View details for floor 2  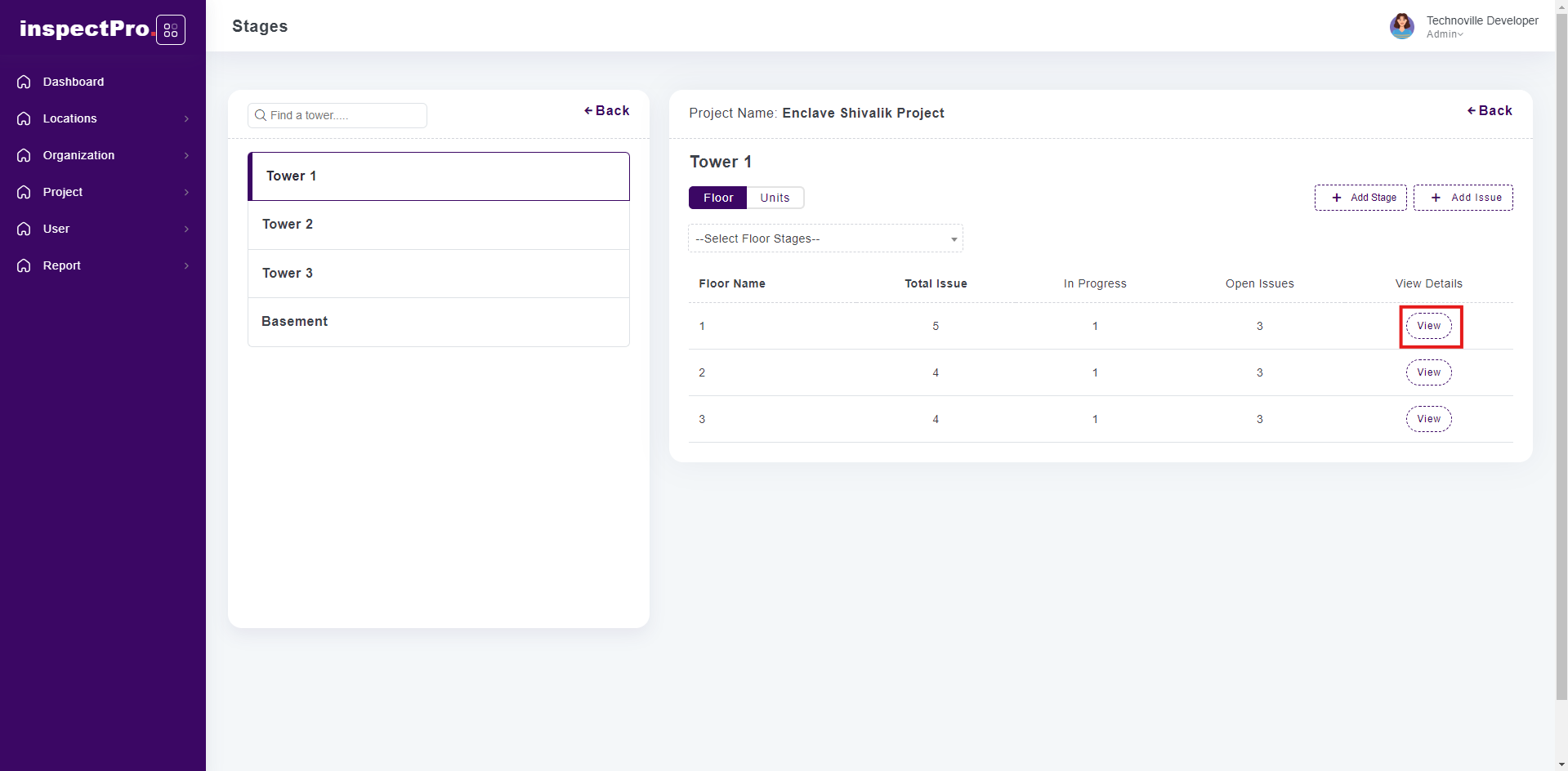point(1428,372)
